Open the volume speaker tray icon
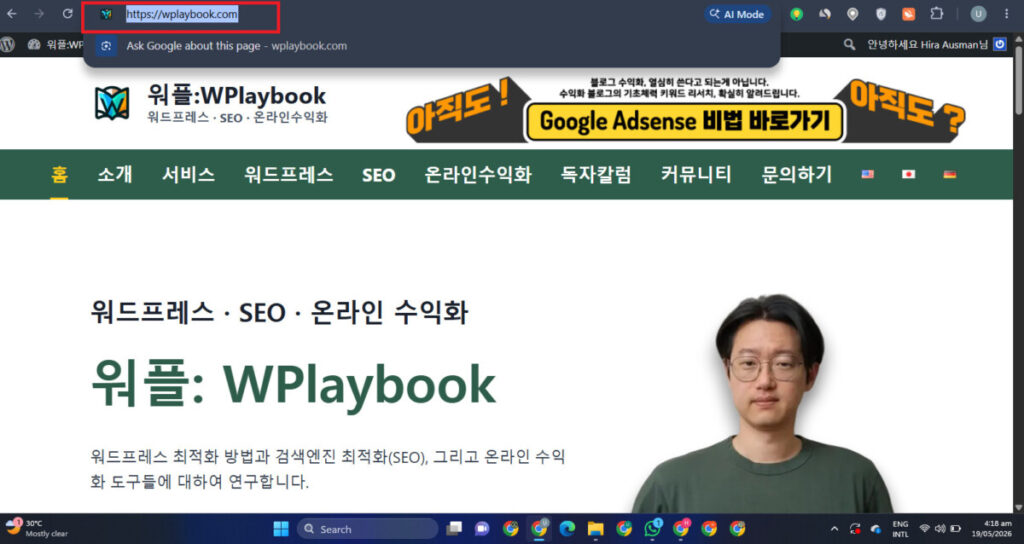This screenshot has width=1024, height=544. tap(940, 529)
